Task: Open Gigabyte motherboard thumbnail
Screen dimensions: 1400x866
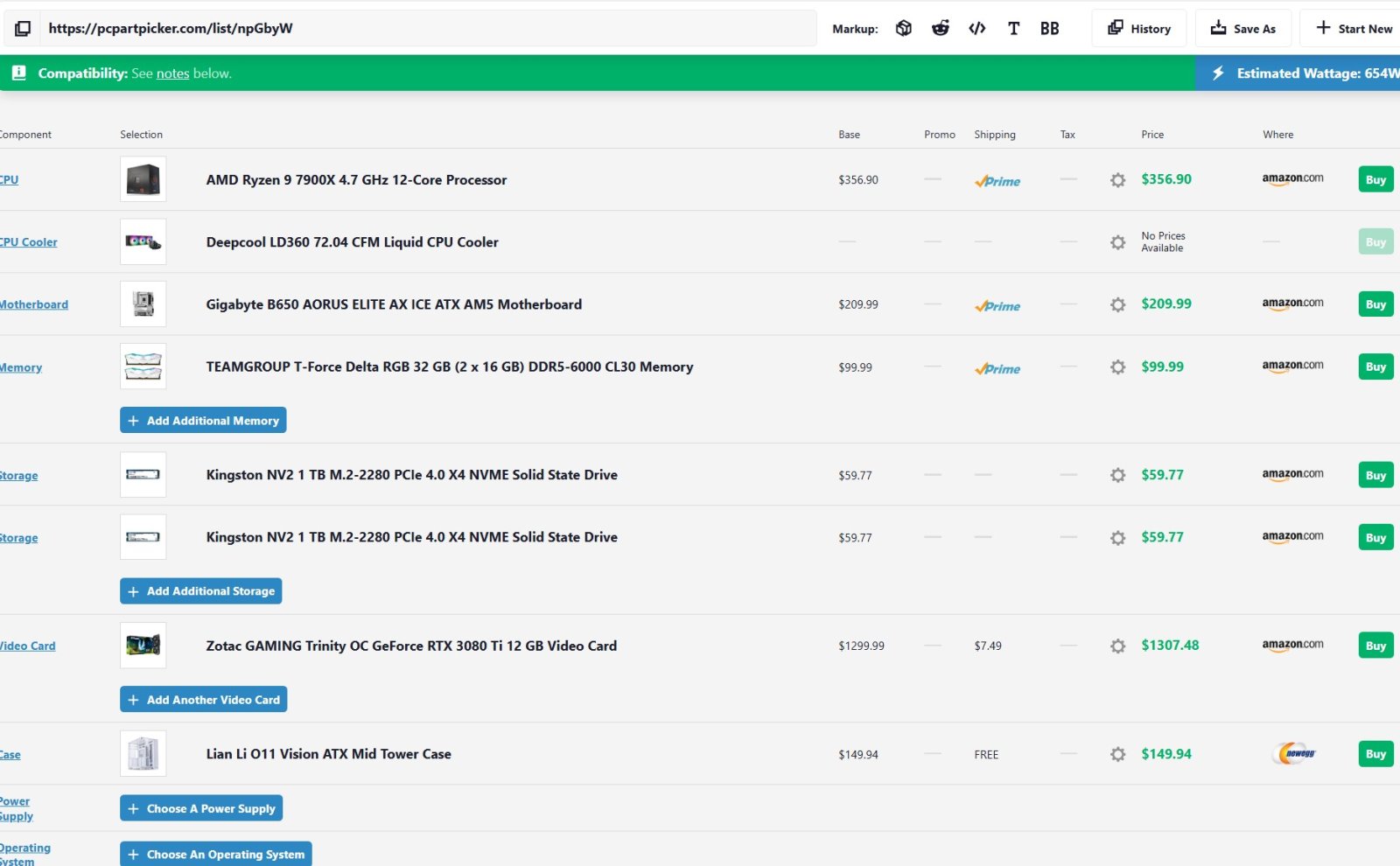Action: click(x=143, y=304)
